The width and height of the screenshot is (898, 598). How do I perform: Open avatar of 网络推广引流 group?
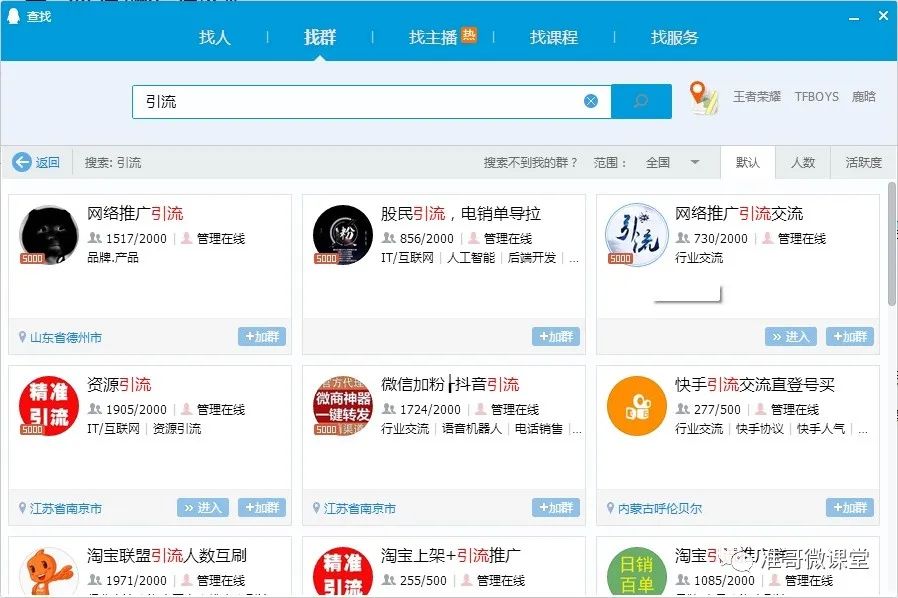49,235
